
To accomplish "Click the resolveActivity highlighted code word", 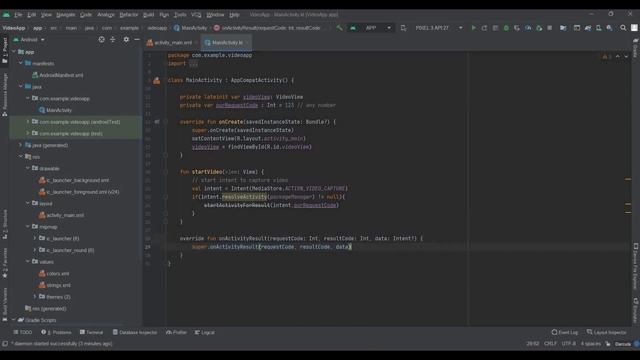I will (244, 197).
